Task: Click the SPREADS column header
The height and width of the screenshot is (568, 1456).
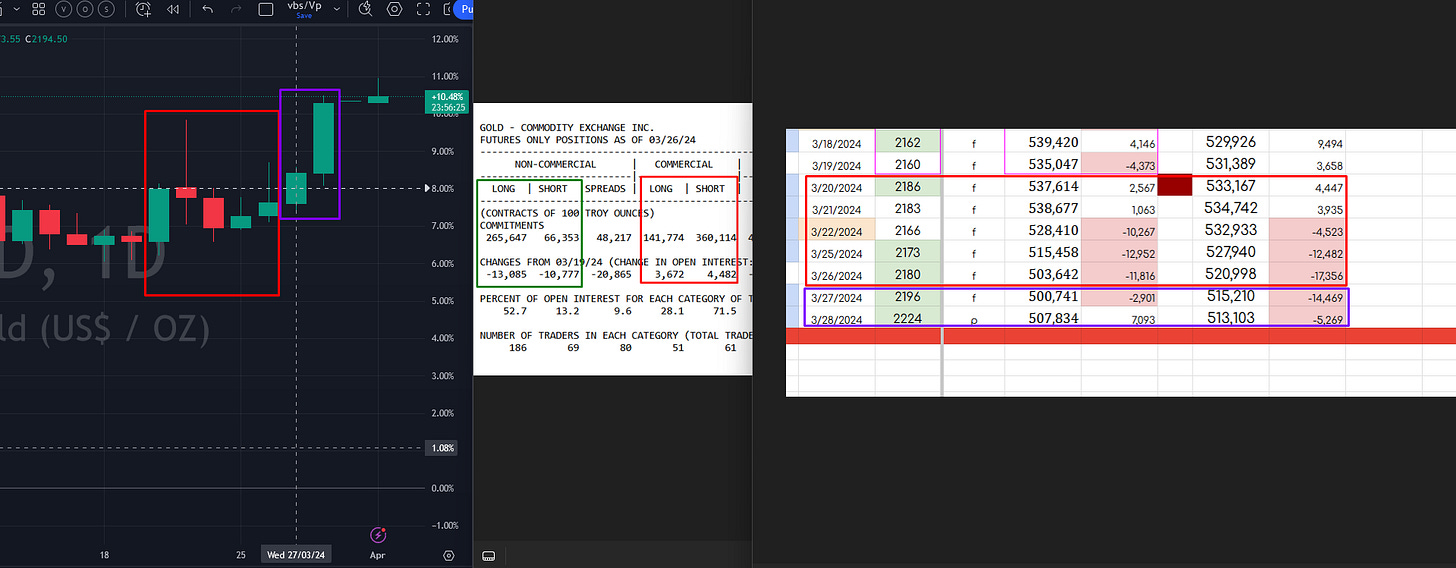Action: click(x=605, y=188)
